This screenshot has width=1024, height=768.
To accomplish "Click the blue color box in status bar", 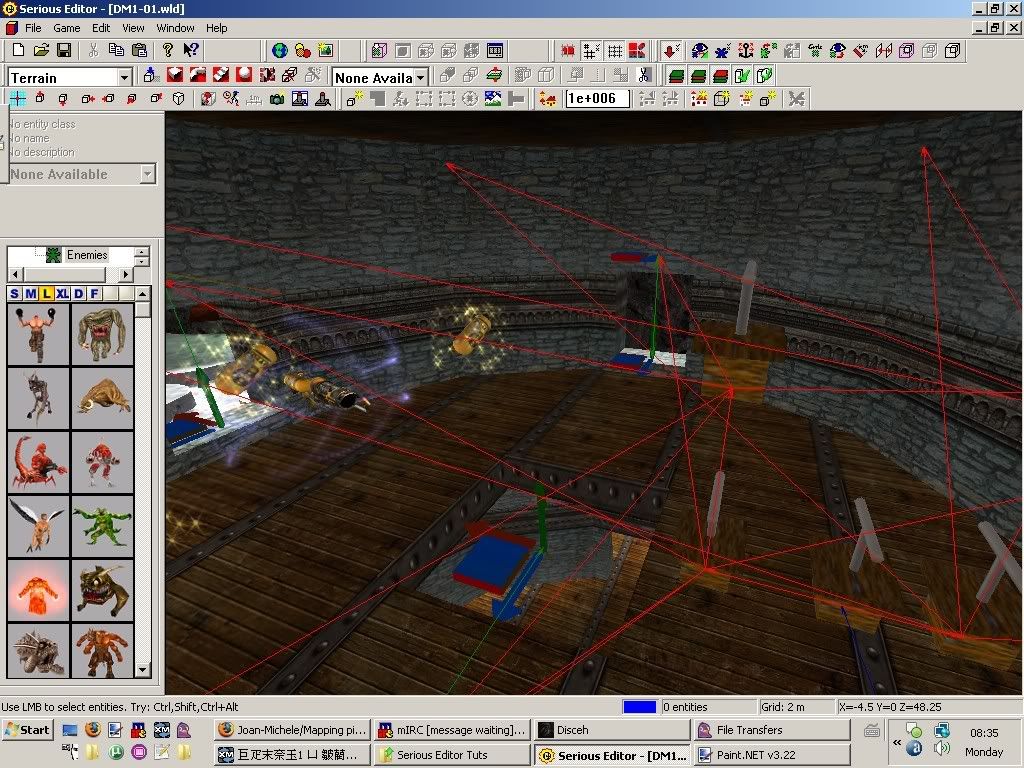I will pos(639,707).
